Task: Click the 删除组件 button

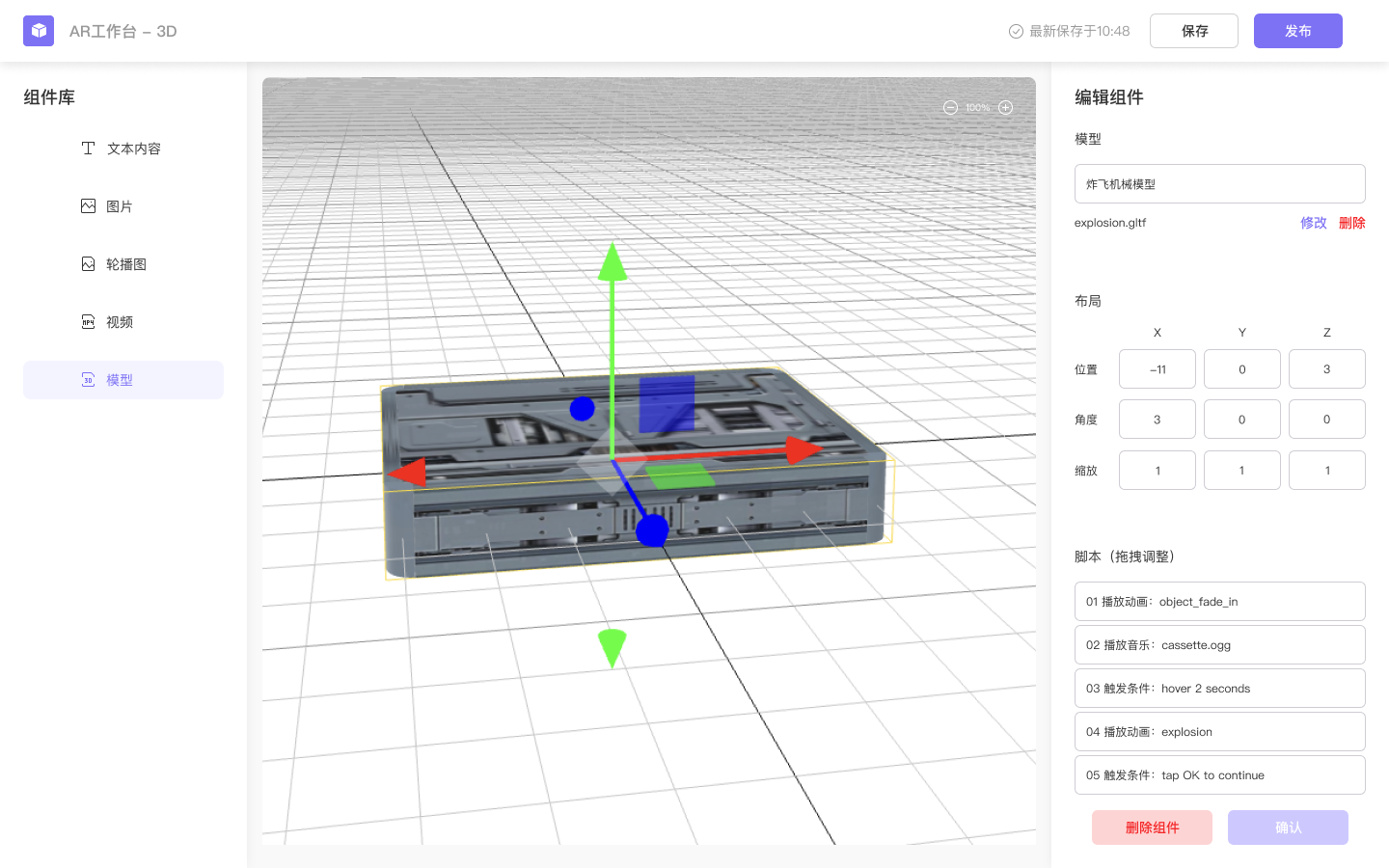Action: point(1152,827)
